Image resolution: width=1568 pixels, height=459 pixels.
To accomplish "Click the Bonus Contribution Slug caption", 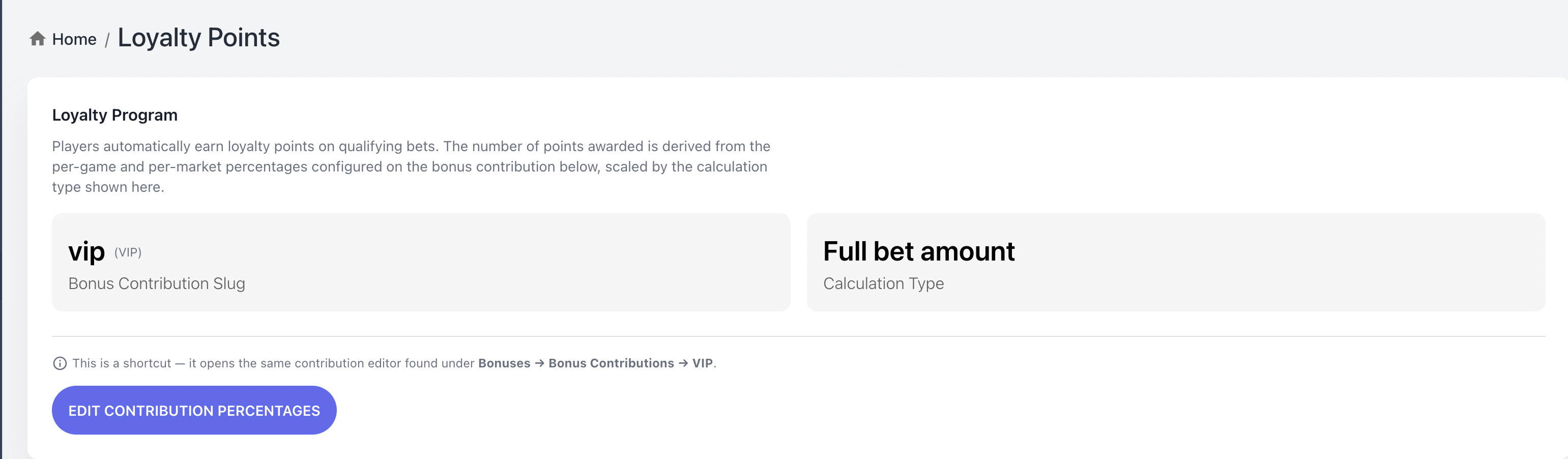I will point(156,283).
